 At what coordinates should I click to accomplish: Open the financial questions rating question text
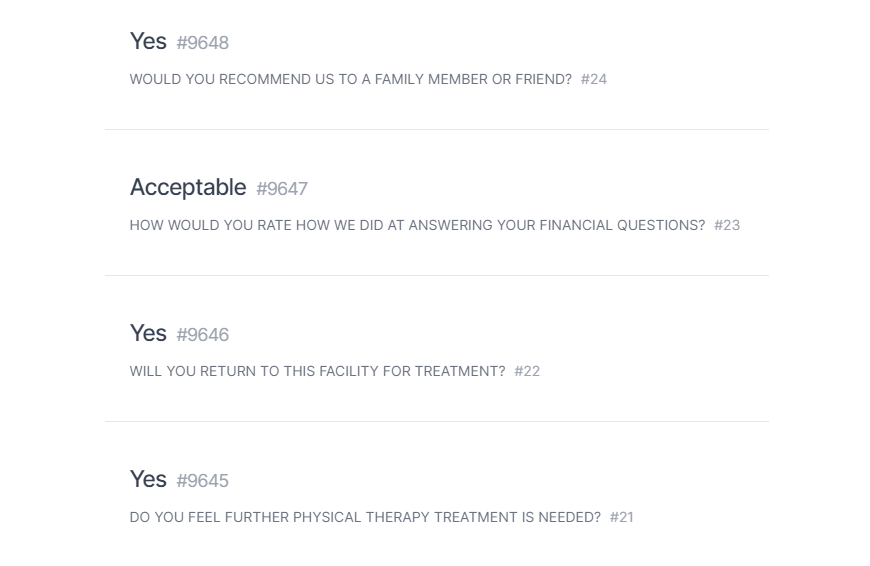(x=417, y=225)
